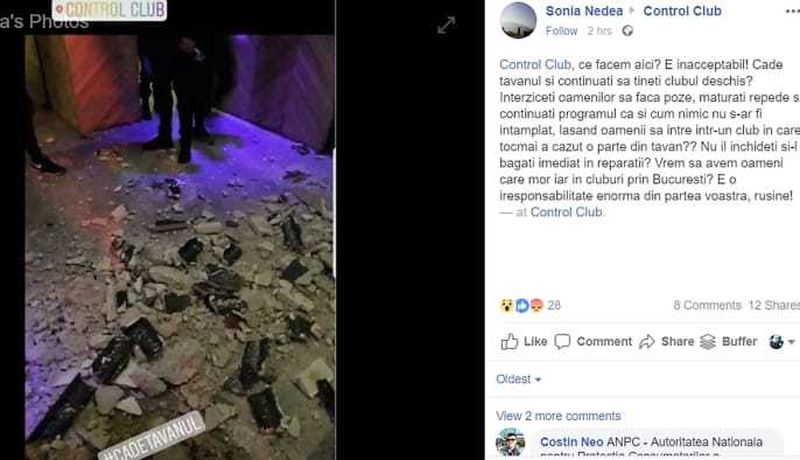Screen dimensions: 800x460
Task: Click the Comment speech bubble icon
Action: [x=562, y=341]
